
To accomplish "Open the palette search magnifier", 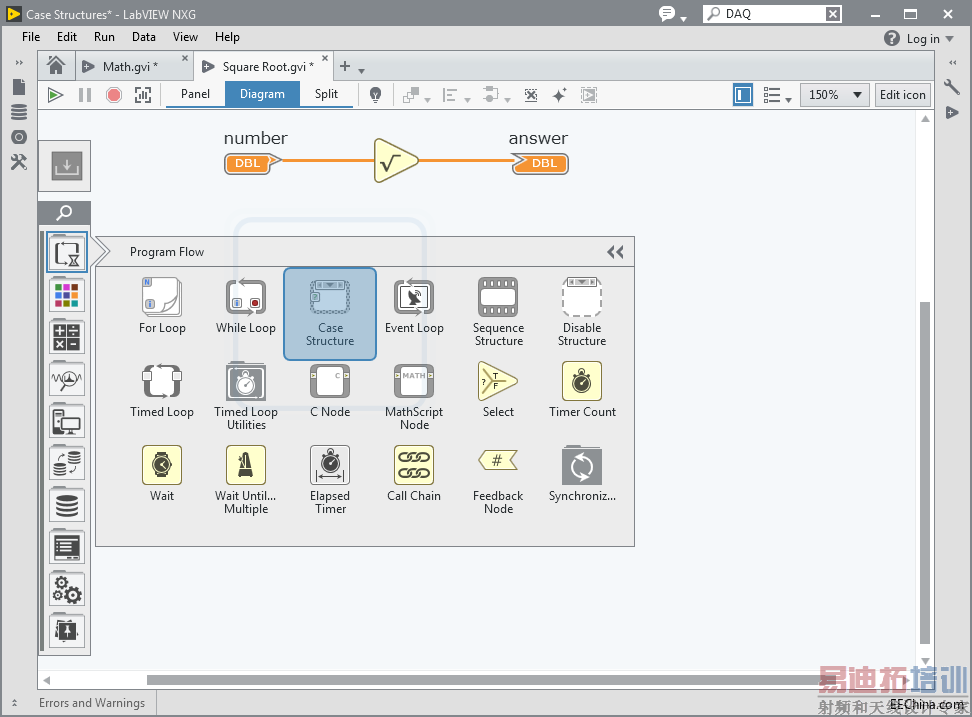I will pos(64,213).
